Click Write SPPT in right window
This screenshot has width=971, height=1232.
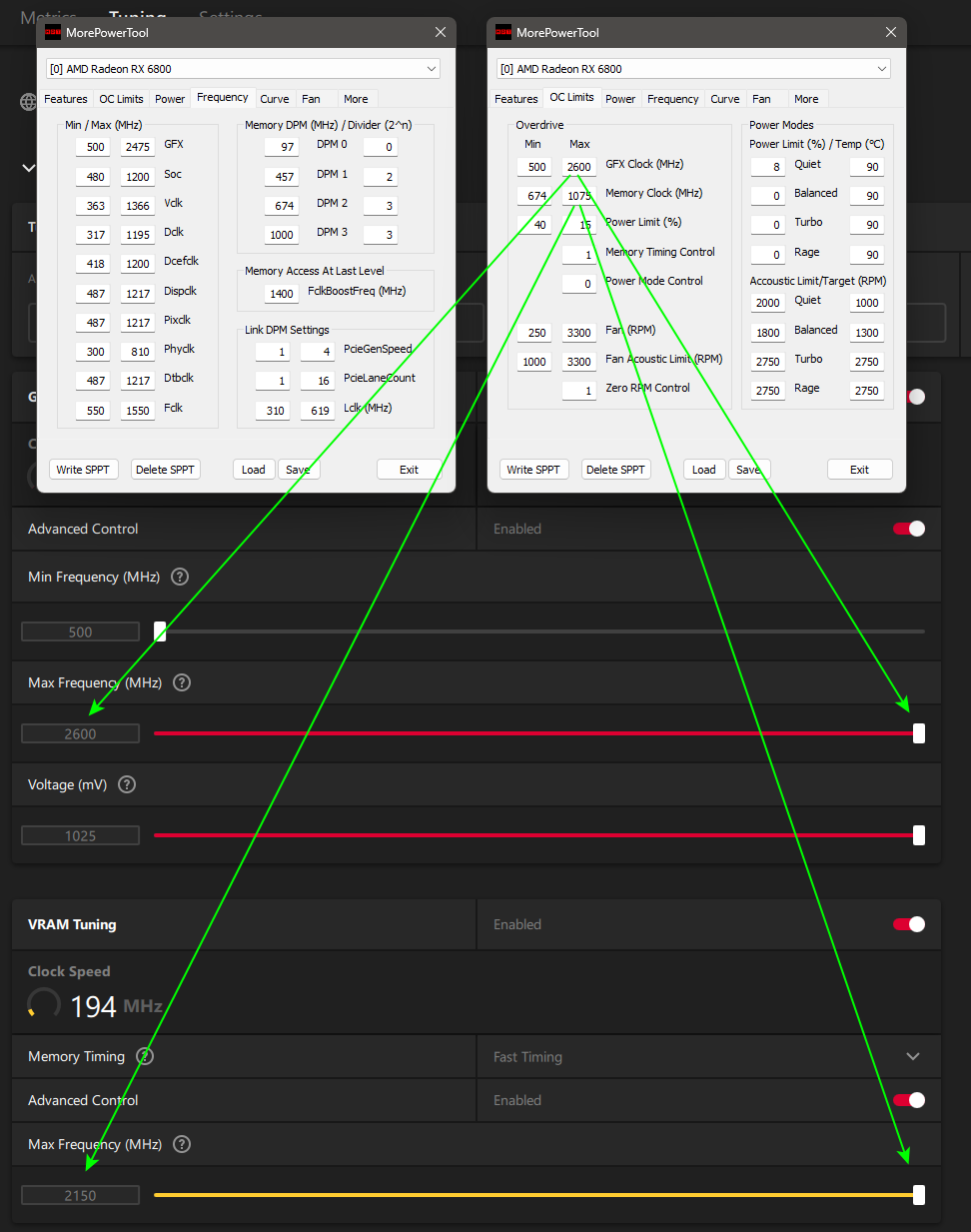tap(533, 470)
